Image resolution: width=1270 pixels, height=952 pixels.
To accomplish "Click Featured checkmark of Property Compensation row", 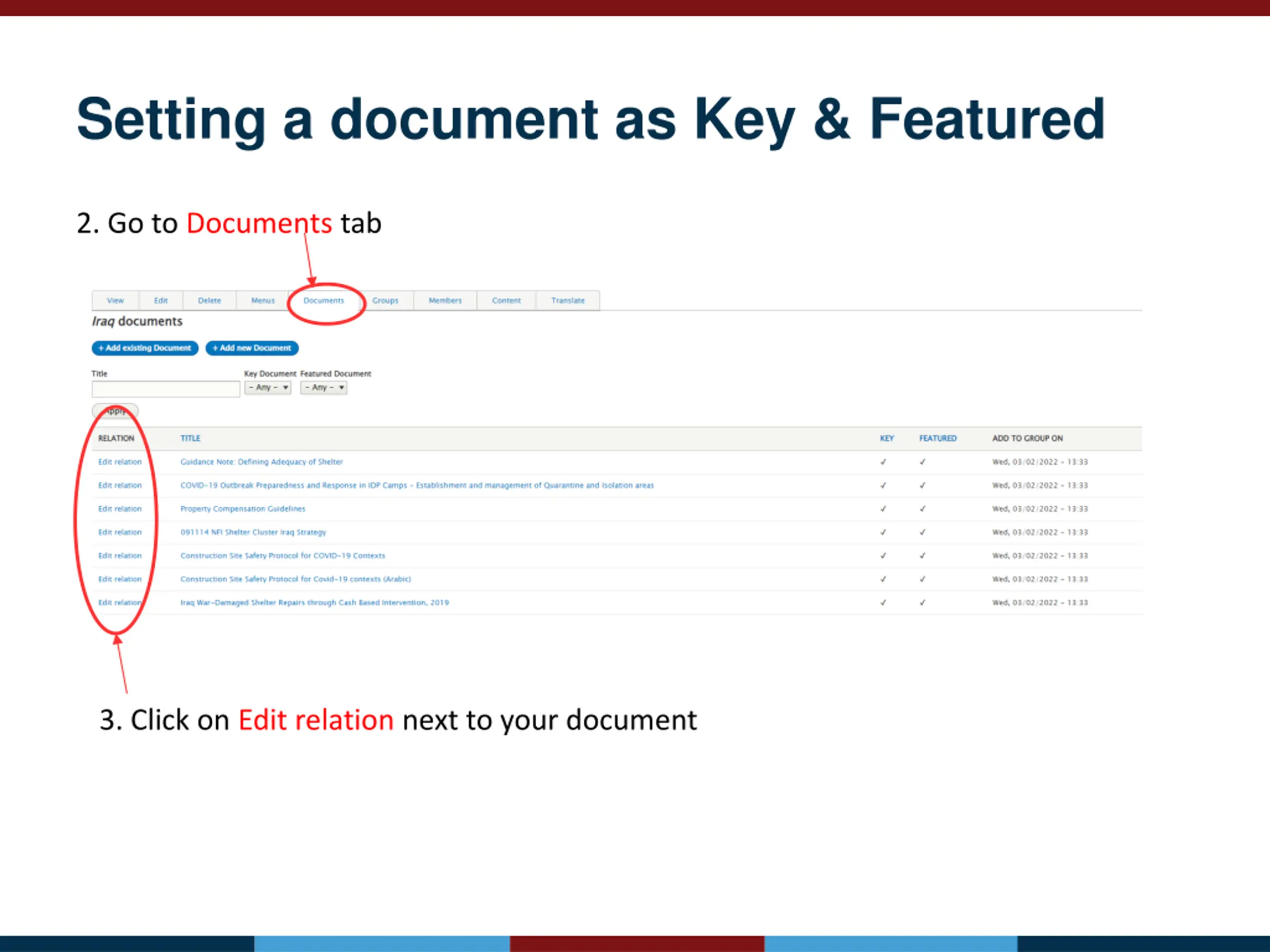I will [x=922, y=508].
